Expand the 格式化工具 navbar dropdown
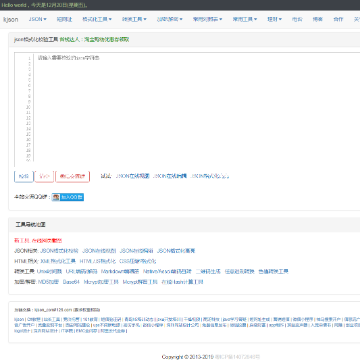This screenshot has width=360, height=360. click(x=97, y=19)
